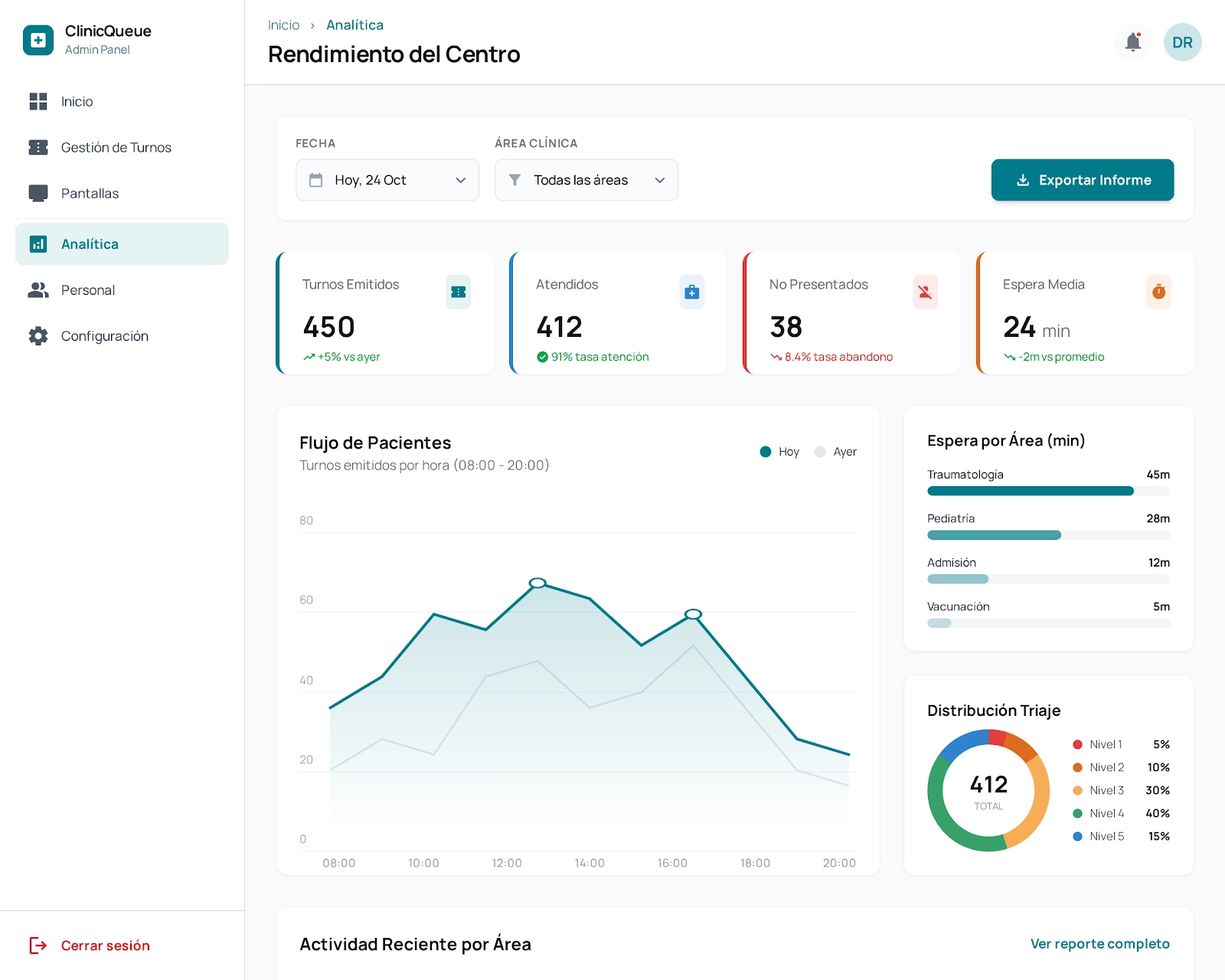Click the Cerrar sesión logout icon
Screen dimensions: 1225x980
click(38, 946)
